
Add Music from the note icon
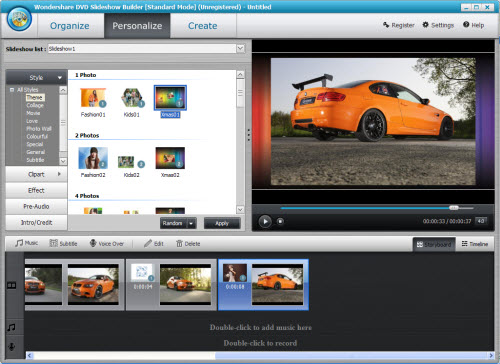click(x=26, y=243)
